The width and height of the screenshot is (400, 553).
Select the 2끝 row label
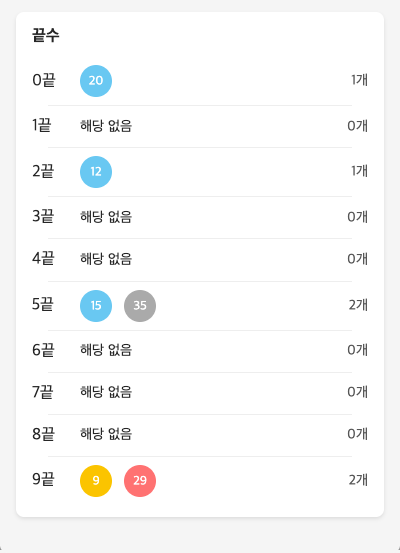click(x=43, y=171)
